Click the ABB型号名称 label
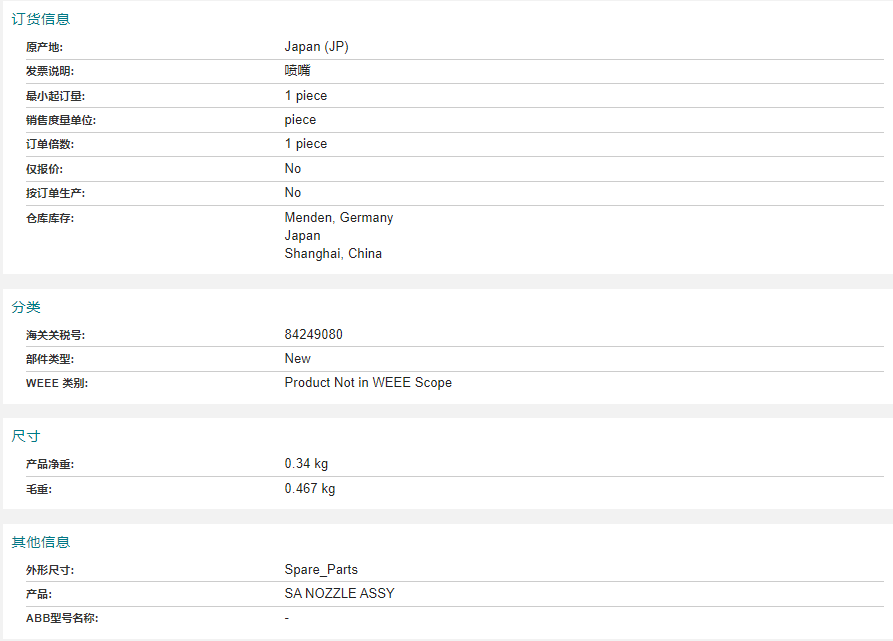The image size is (893, 641). tap(62, 618)
